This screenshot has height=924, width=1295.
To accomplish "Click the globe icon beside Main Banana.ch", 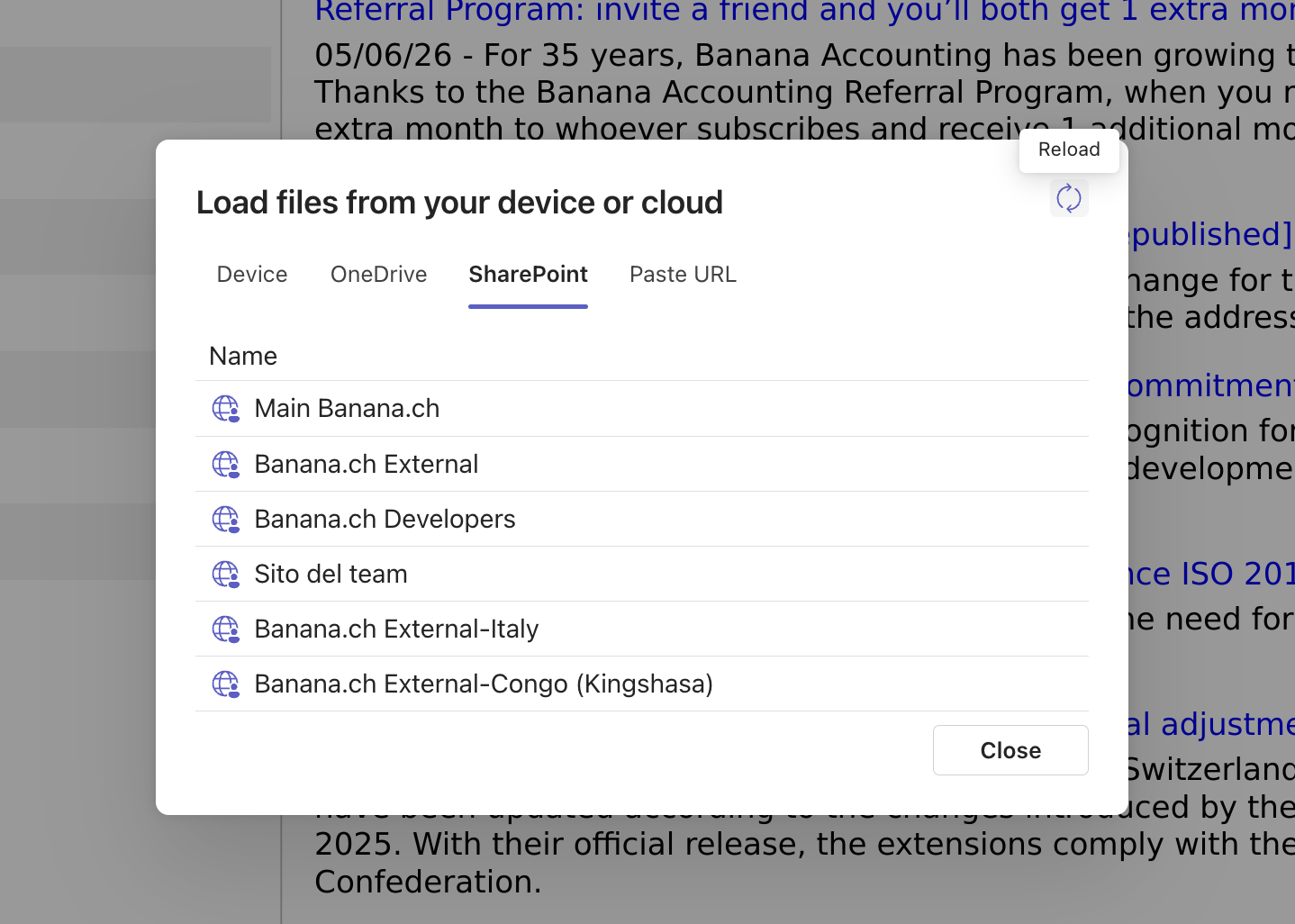I will tap(225, 409).
